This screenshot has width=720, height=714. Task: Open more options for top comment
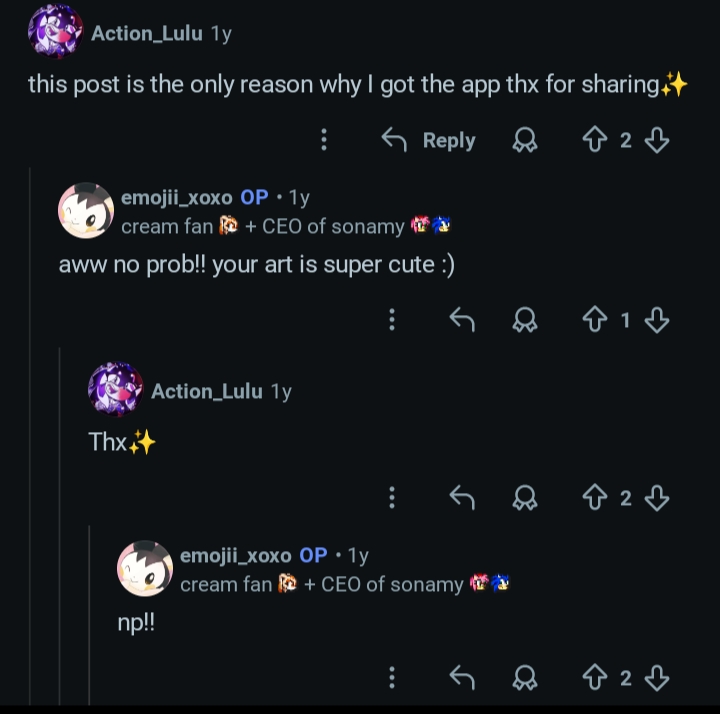tap(323, 141)
